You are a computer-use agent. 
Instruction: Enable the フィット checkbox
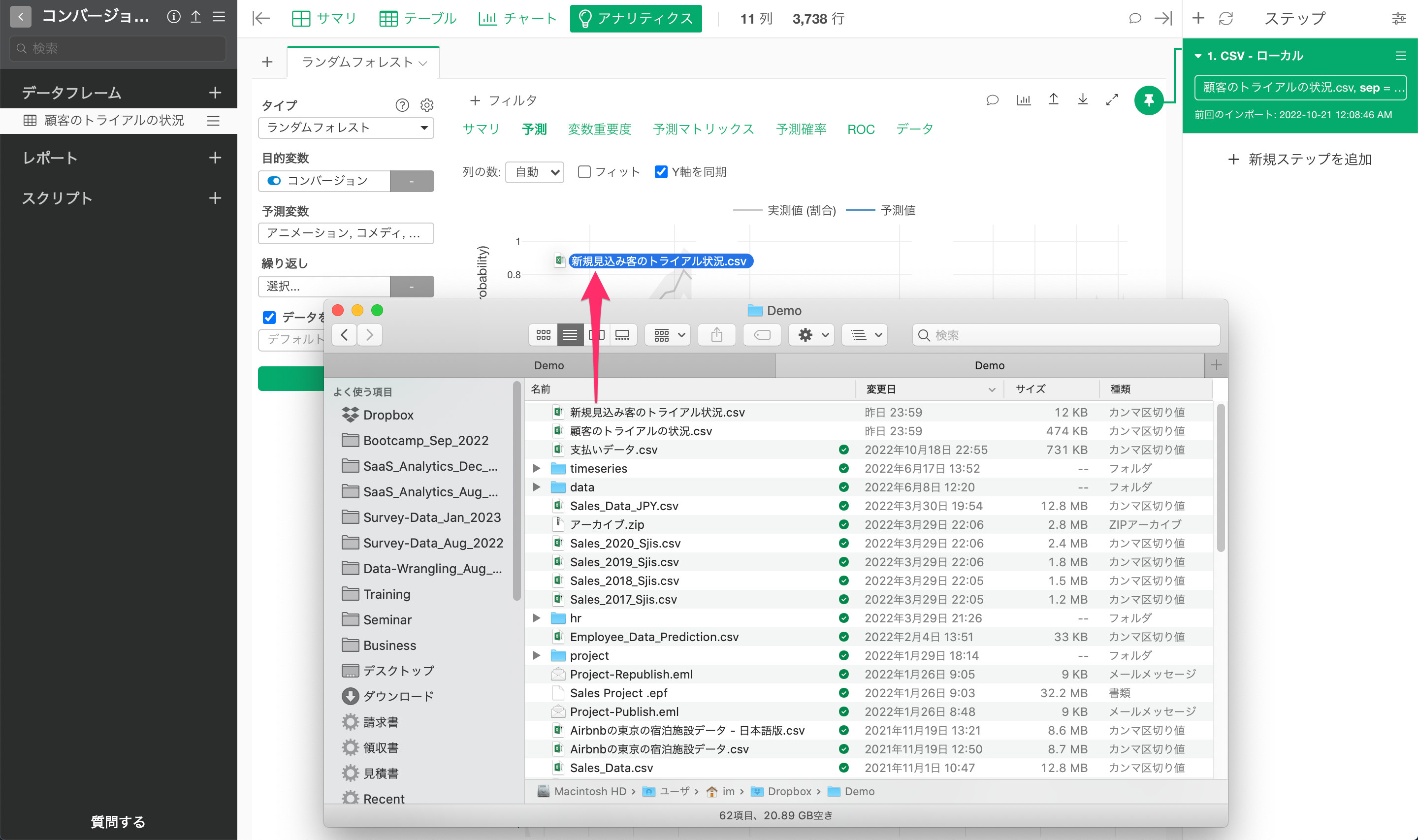(584, 171)
